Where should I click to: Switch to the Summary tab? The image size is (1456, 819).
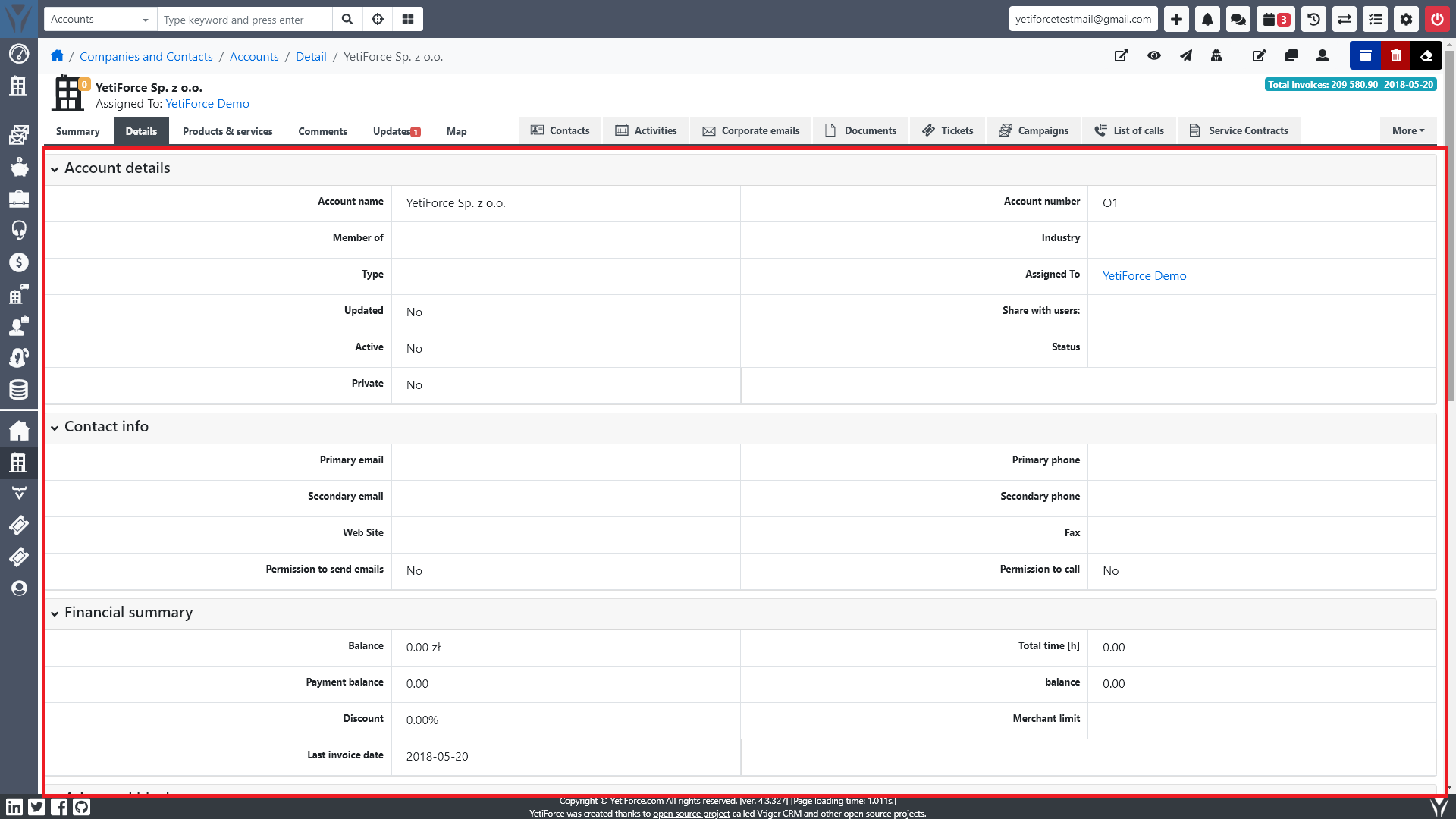click(77, 131)
